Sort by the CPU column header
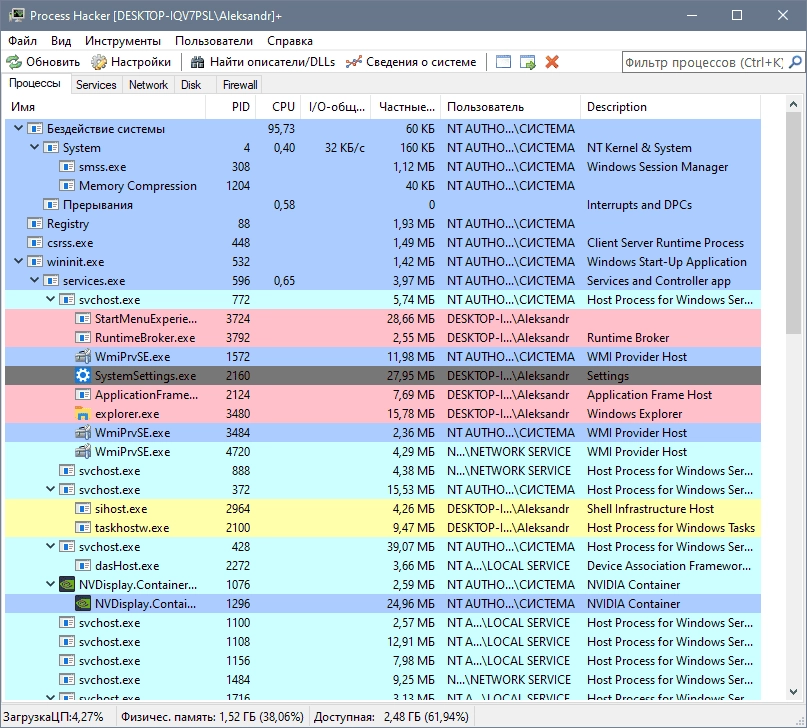Viewport: 807px width, 728px height. pyautogui.click(x=278, y=106)
